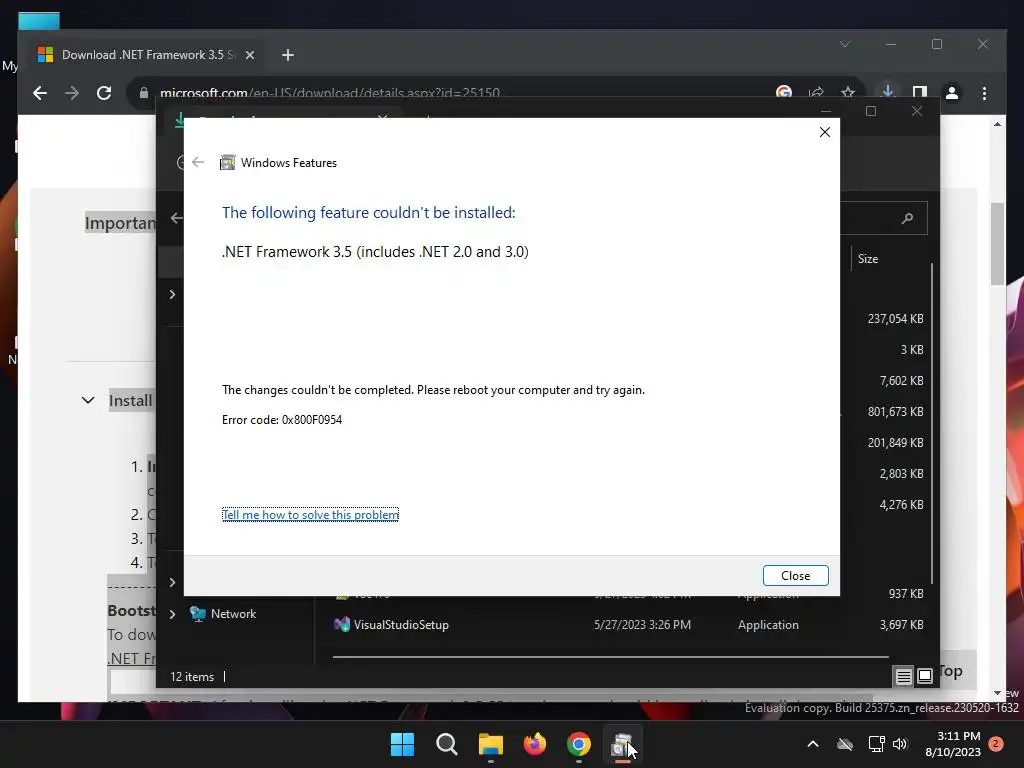View site information padlock icon
This screenshot has width=1024, height=768.
pyautogui.click(x=144, y=93)
